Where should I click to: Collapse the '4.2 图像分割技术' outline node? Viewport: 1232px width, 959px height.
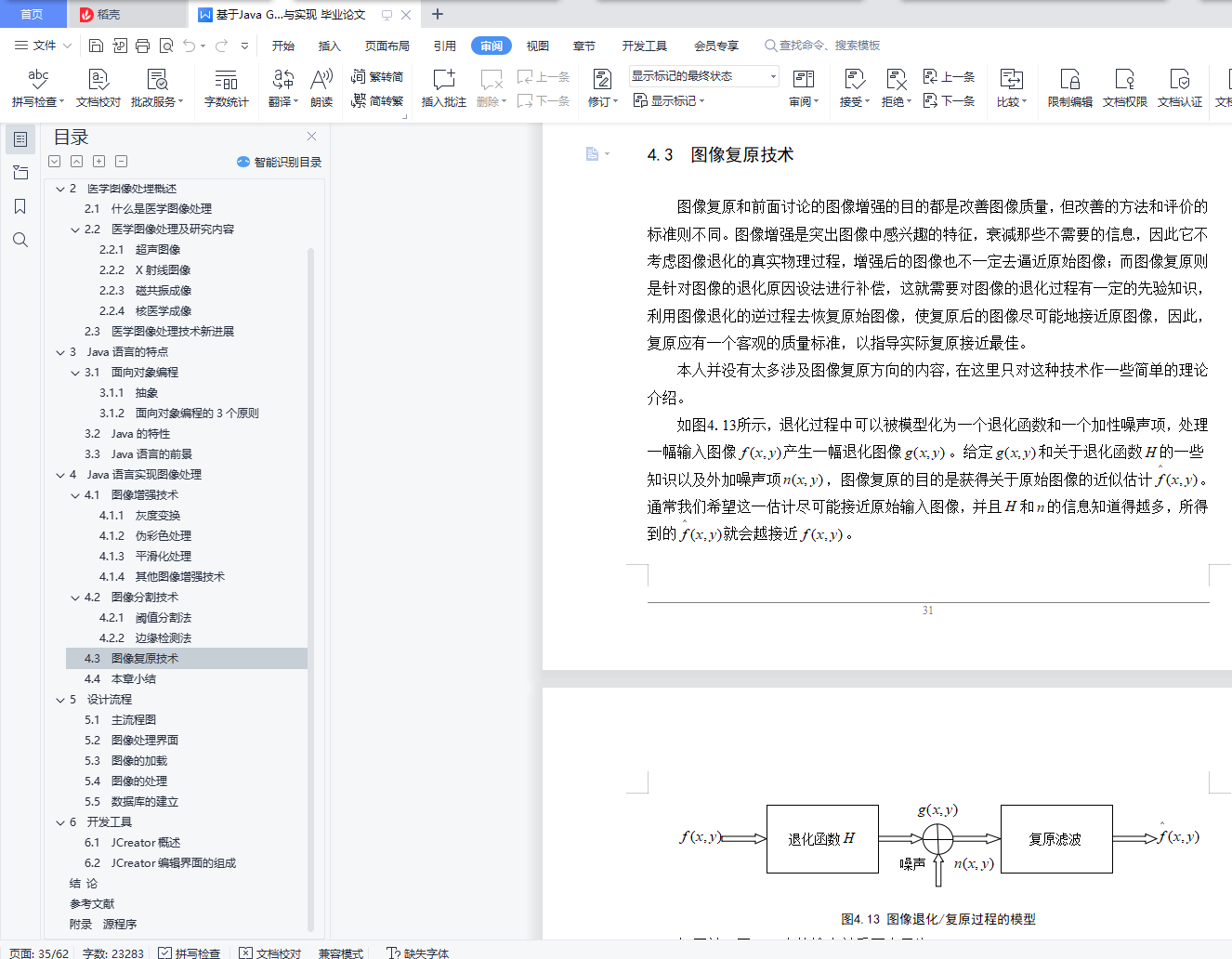(75, 598)
